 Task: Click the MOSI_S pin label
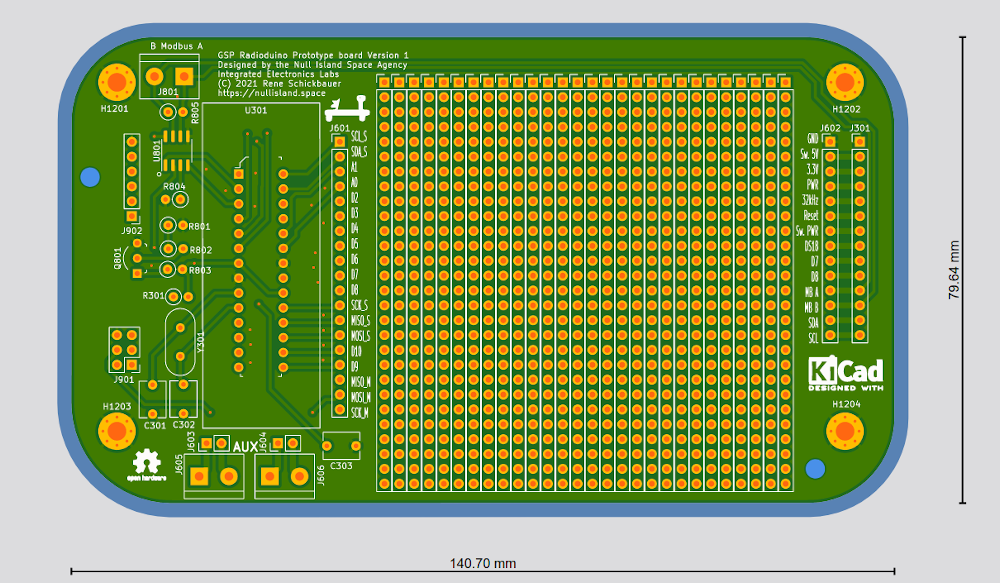click(x=360, y=336)
